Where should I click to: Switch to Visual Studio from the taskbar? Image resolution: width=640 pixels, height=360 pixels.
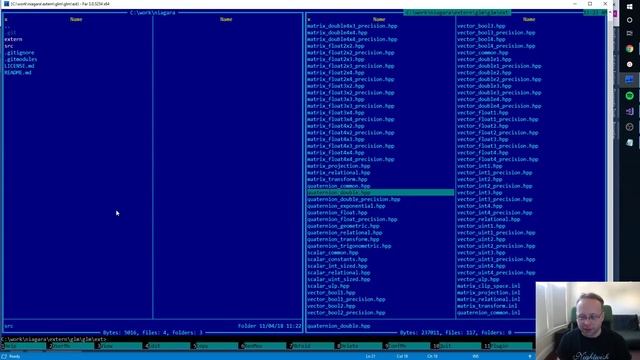click(629, 111)
